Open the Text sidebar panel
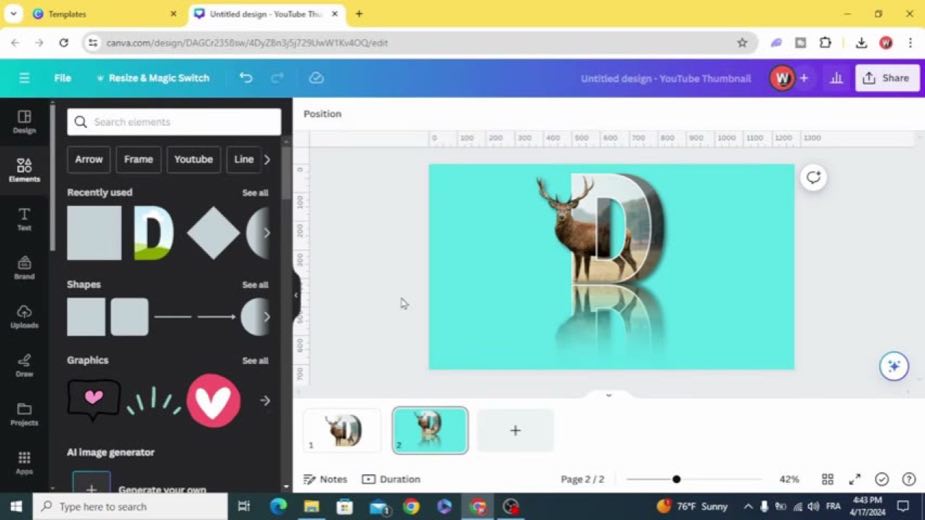This screenshot has height=520, width=925. [24, 219]
